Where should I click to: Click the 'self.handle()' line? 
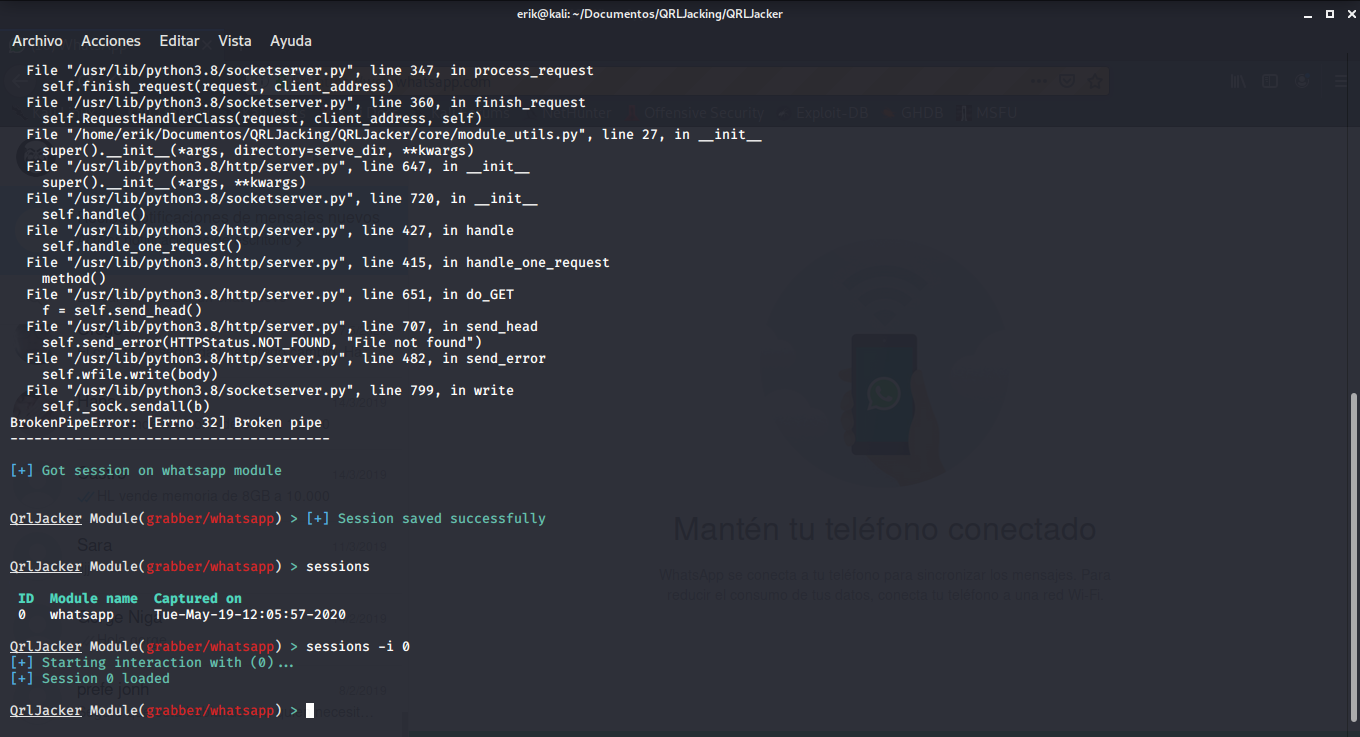pos(94,214)
